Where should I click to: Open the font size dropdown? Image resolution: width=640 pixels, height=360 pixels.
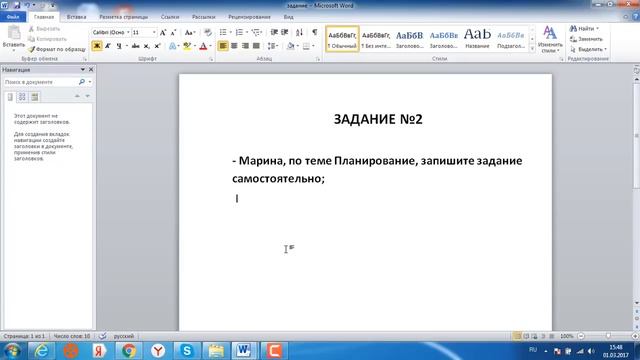click(x=154, y=32)
